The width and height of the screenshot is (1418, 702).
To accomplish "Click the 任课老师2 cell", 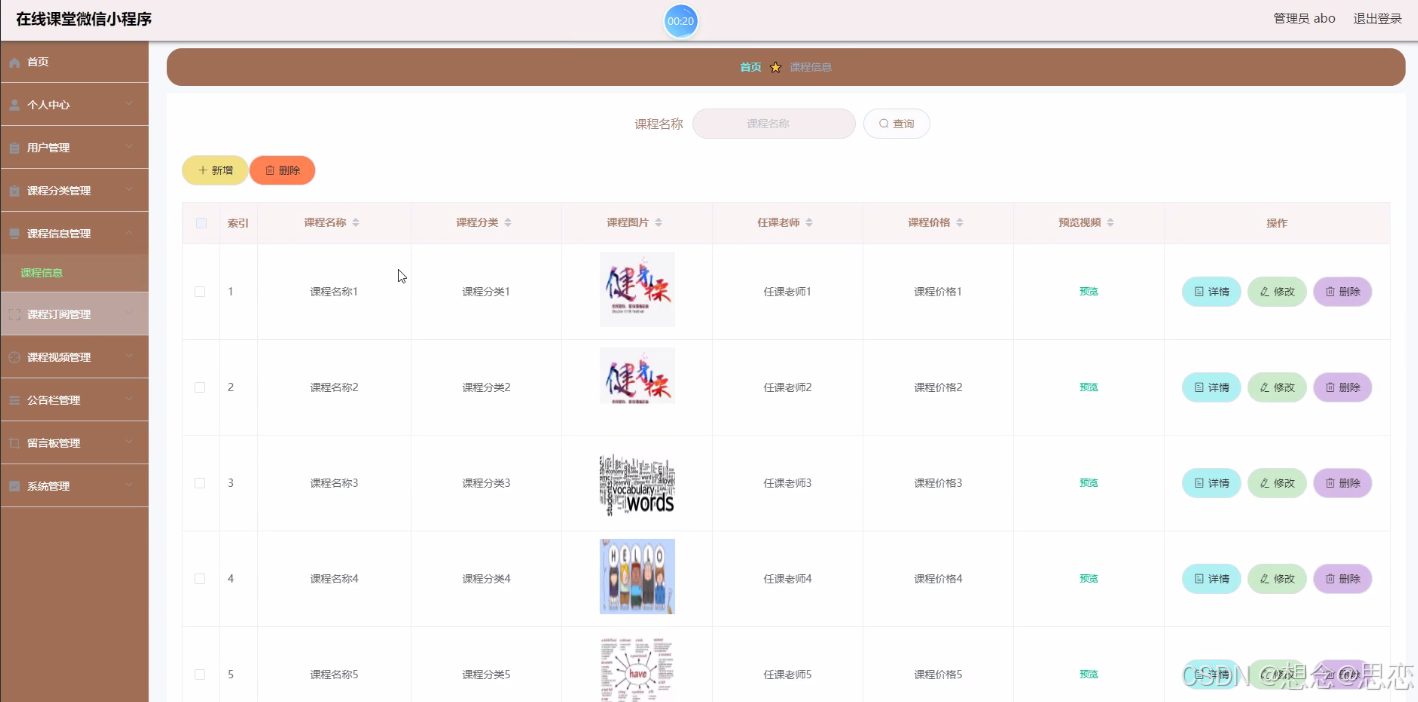I will 788,387.
